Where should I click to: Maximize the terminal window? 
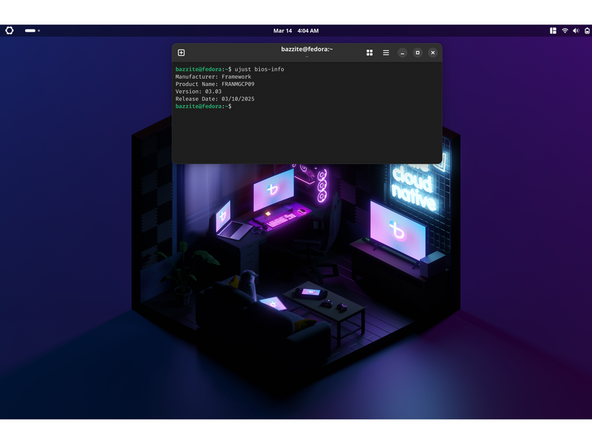pyautogui.click(x=418, y=52)
